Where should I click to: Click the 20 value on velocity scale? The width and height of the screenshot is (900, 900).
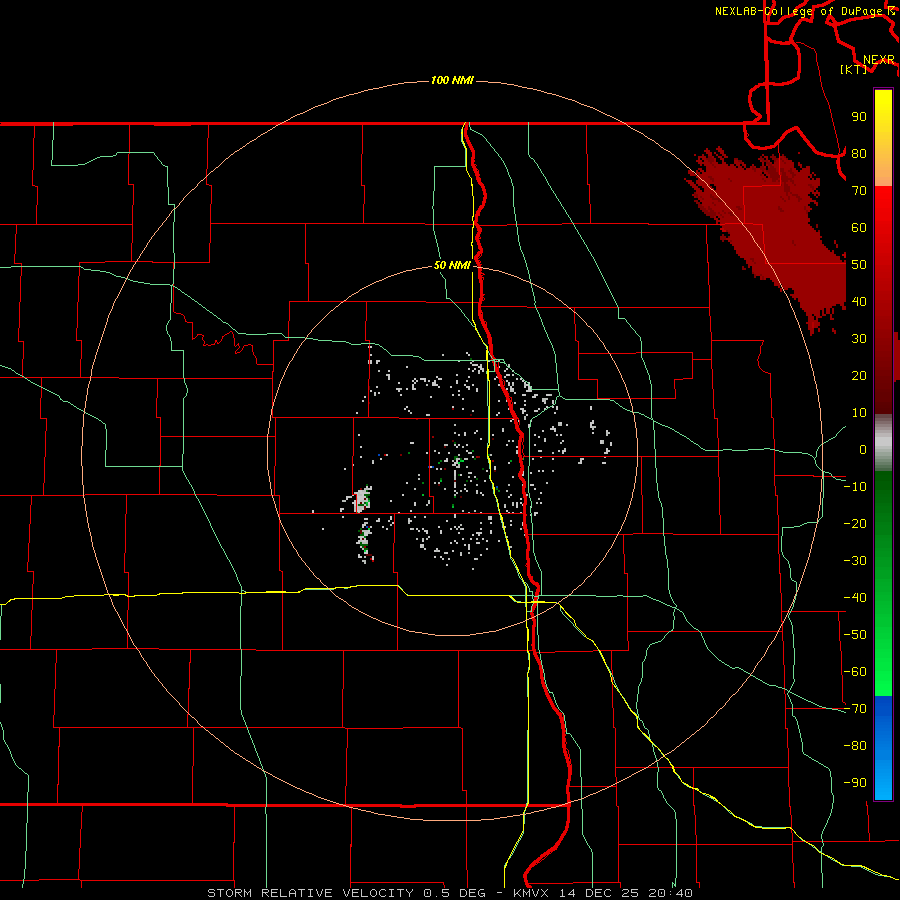(859, 375)
